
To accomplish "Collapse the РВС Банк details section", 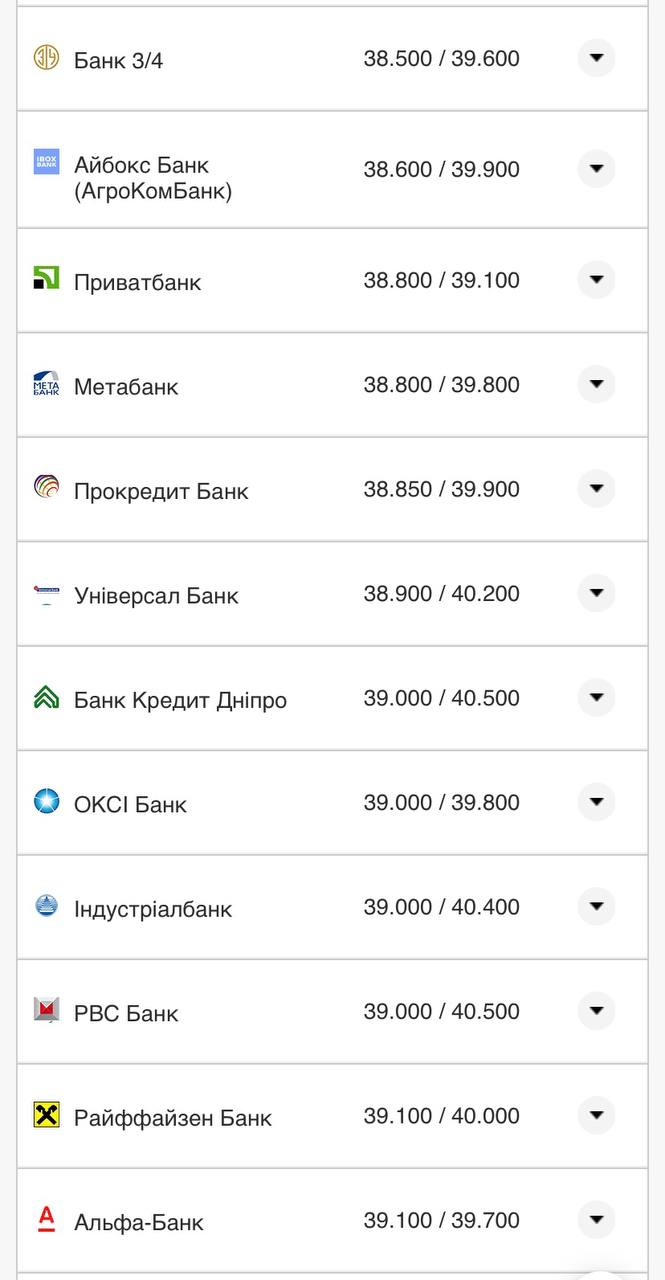I will 596,1011.
